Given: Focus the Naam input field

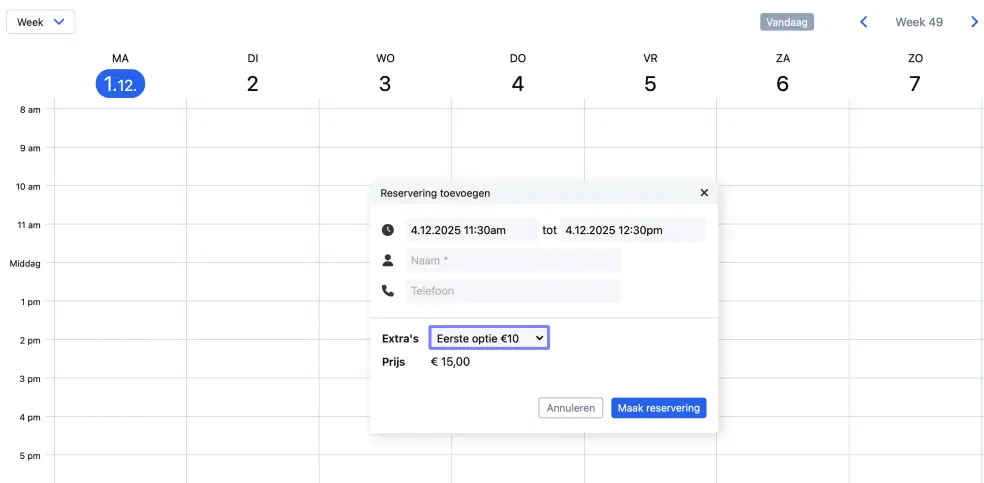Looking at the screenshot, I should (x=513, y=261).
